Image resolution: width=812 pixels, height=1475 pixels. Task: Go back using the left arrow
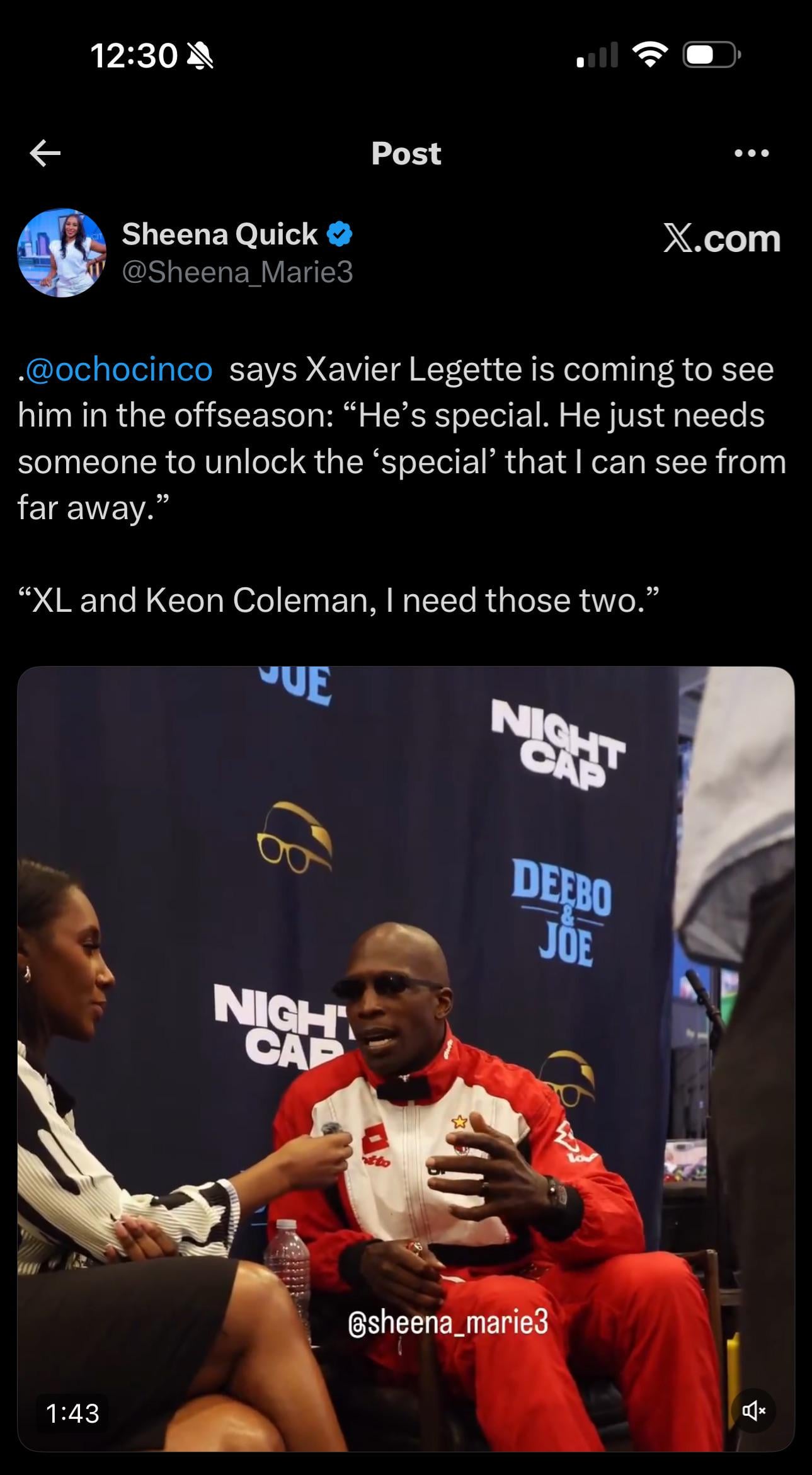(45, 153)
